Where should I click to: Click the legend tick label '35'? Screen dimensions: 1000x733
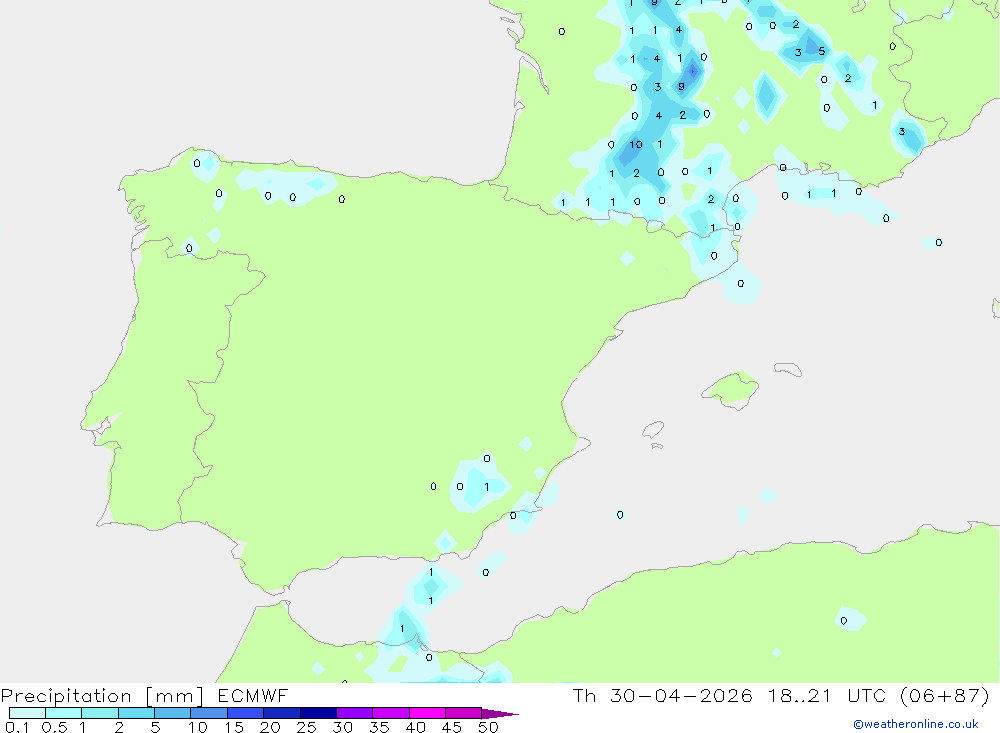pos(379,727)
